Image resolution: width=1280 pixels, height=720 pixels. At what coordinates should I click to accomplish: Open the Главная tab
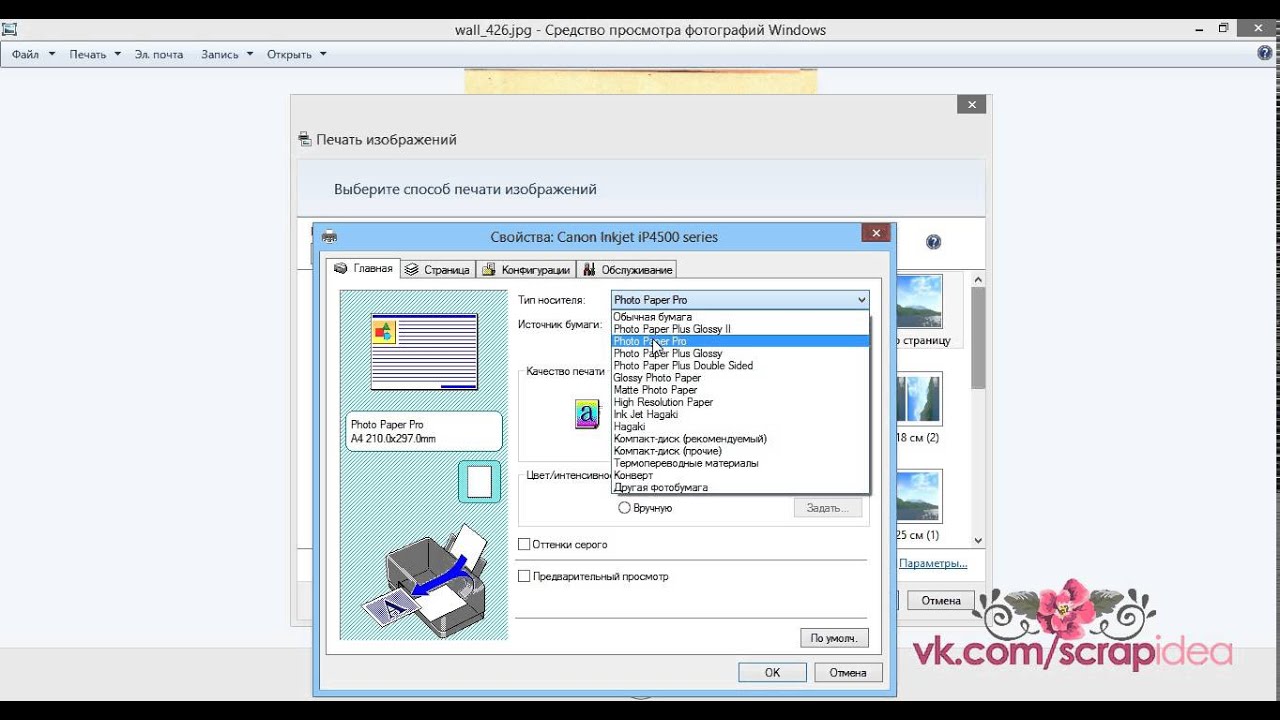363,268
